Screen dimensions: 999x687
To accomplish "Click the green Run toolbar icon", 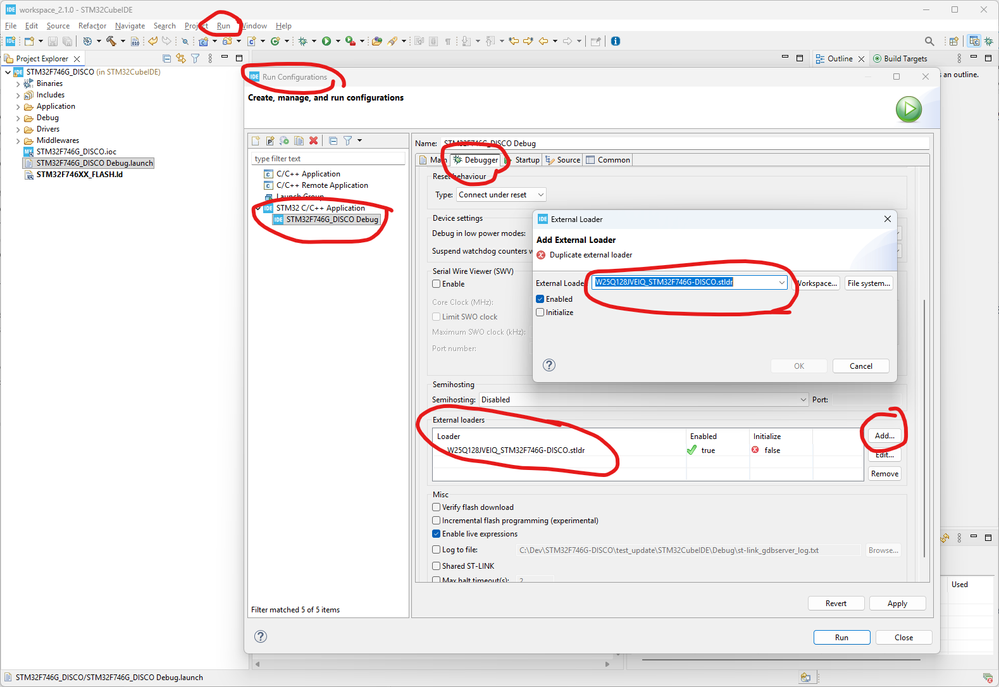I will [x=326, y=41].
